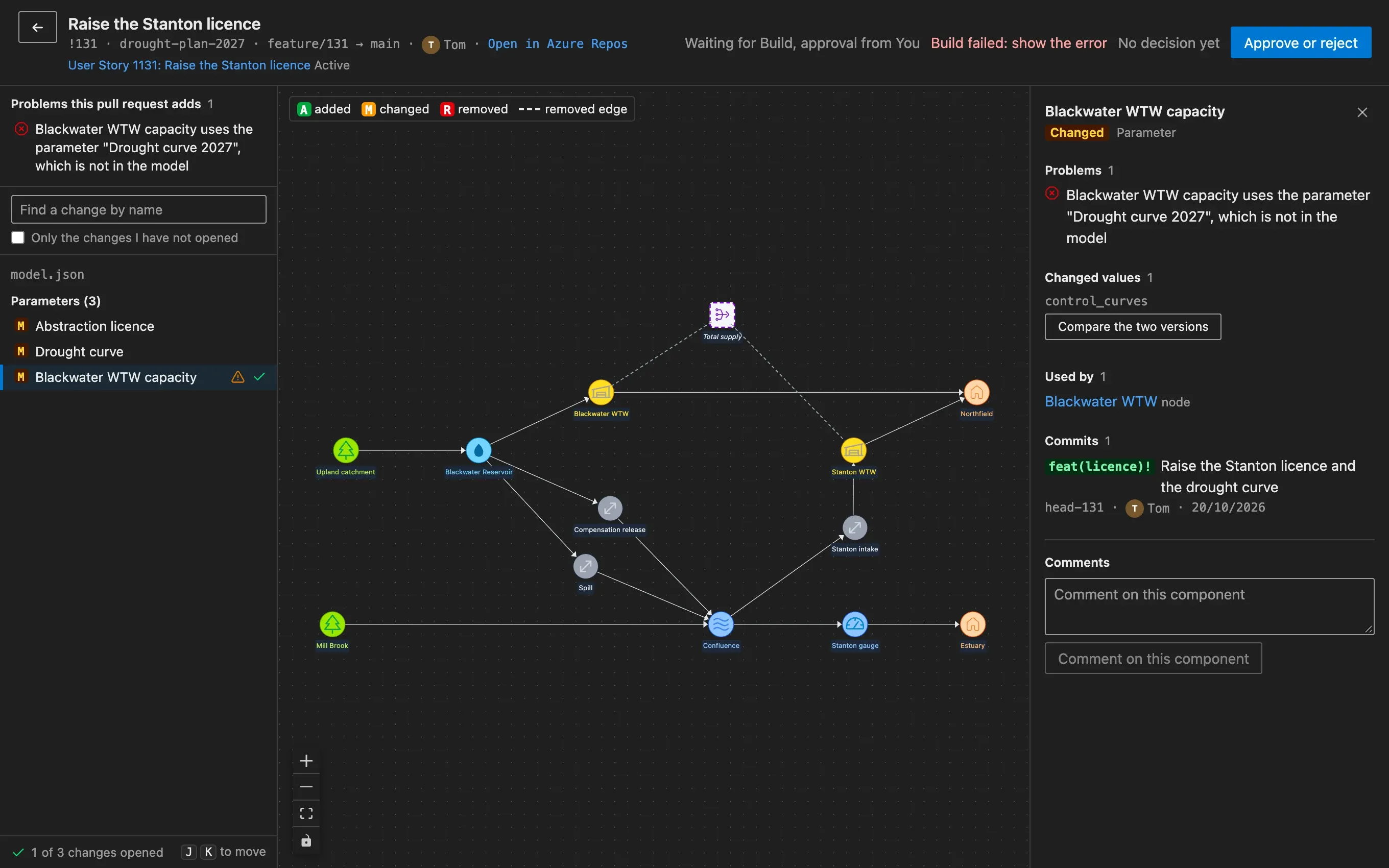
Task: Click the commit title 'Raise the Stanton licence and the drought curve'
Action: (x=1258, y=476)
